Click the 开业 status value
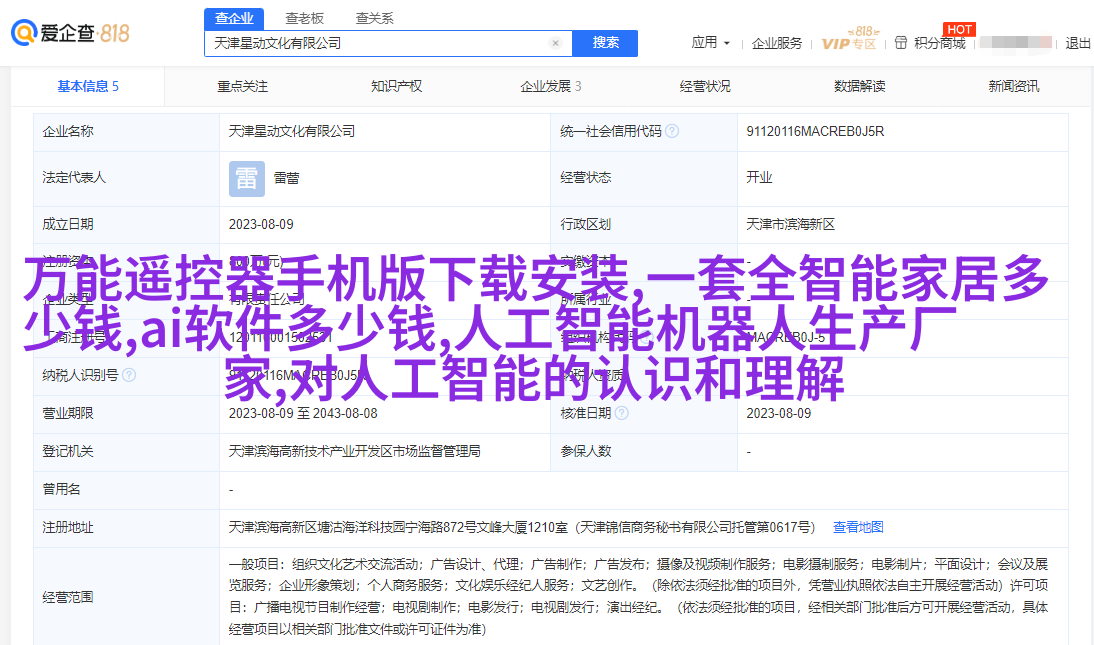 [x=759, y=178]
